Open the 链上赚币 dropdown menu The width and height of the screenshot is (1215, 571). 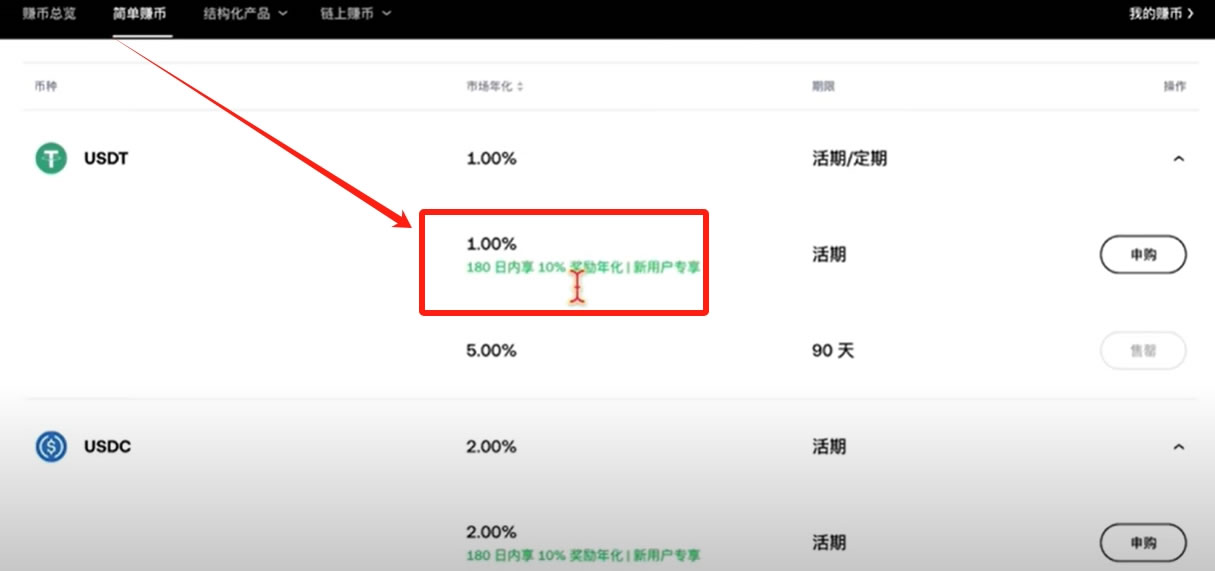356,14
